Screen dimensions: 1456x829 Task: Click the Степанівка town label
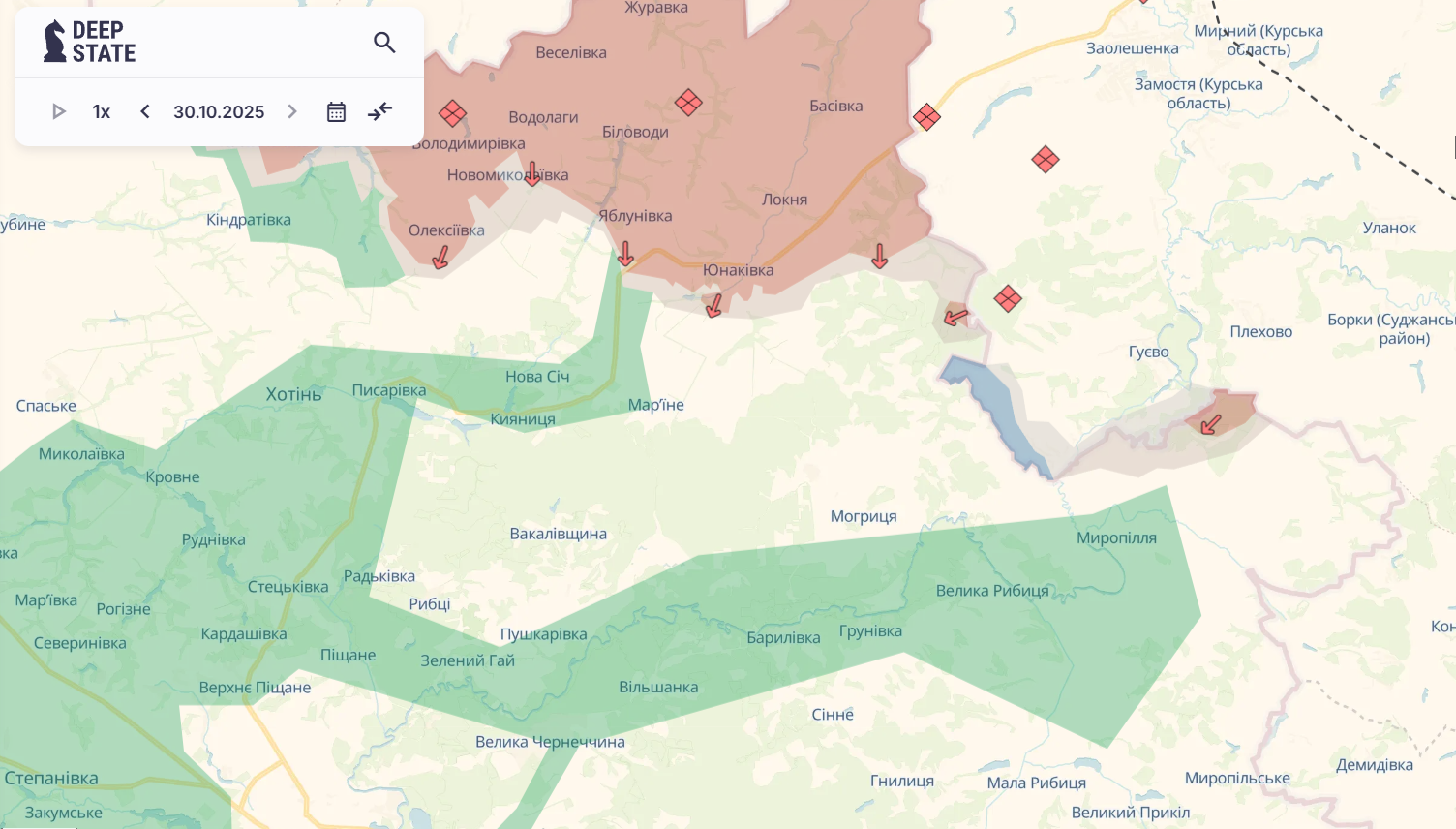51,778
